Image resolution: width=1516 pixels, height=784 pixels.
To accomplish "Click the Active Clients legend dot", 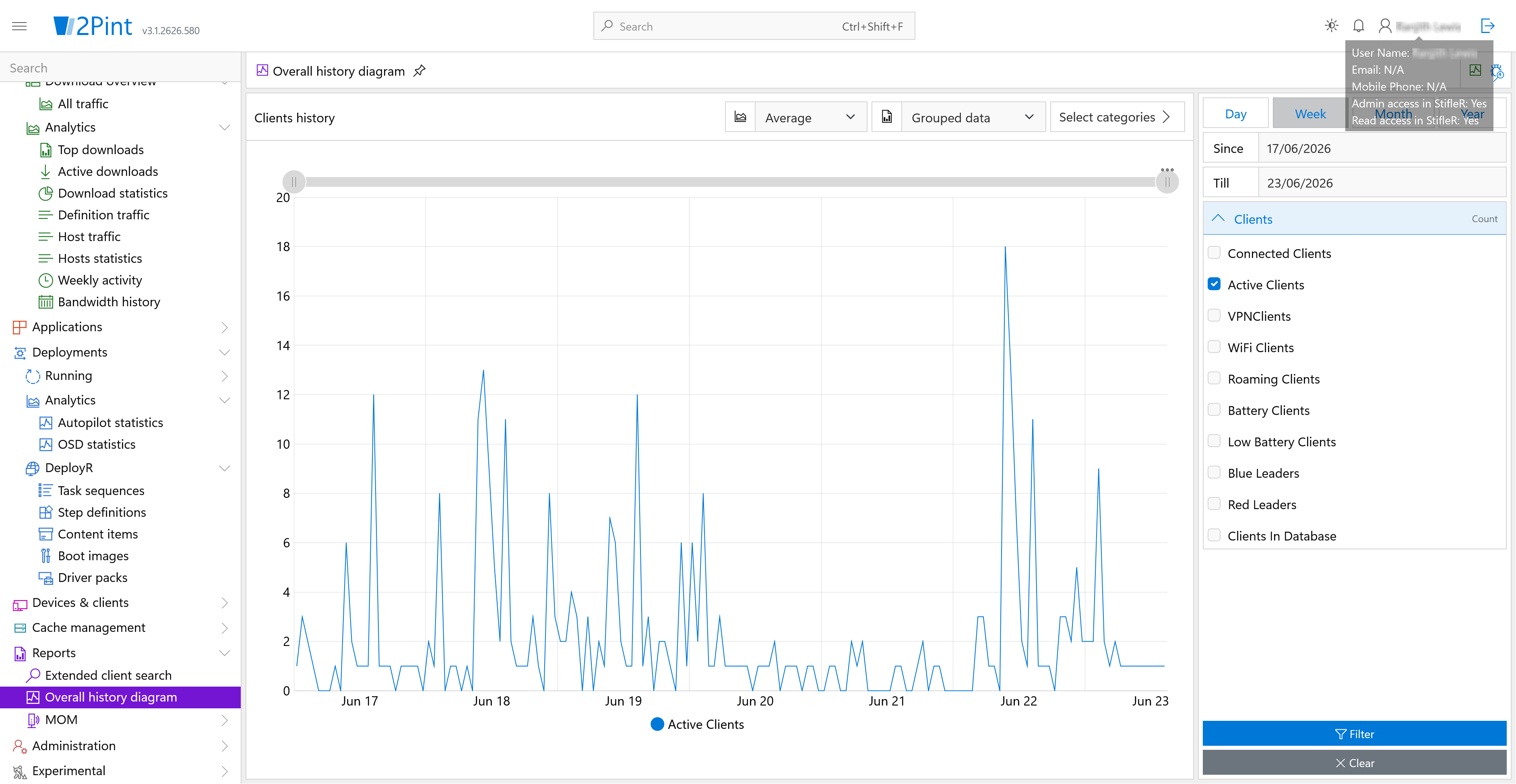I will pos(657,724).
